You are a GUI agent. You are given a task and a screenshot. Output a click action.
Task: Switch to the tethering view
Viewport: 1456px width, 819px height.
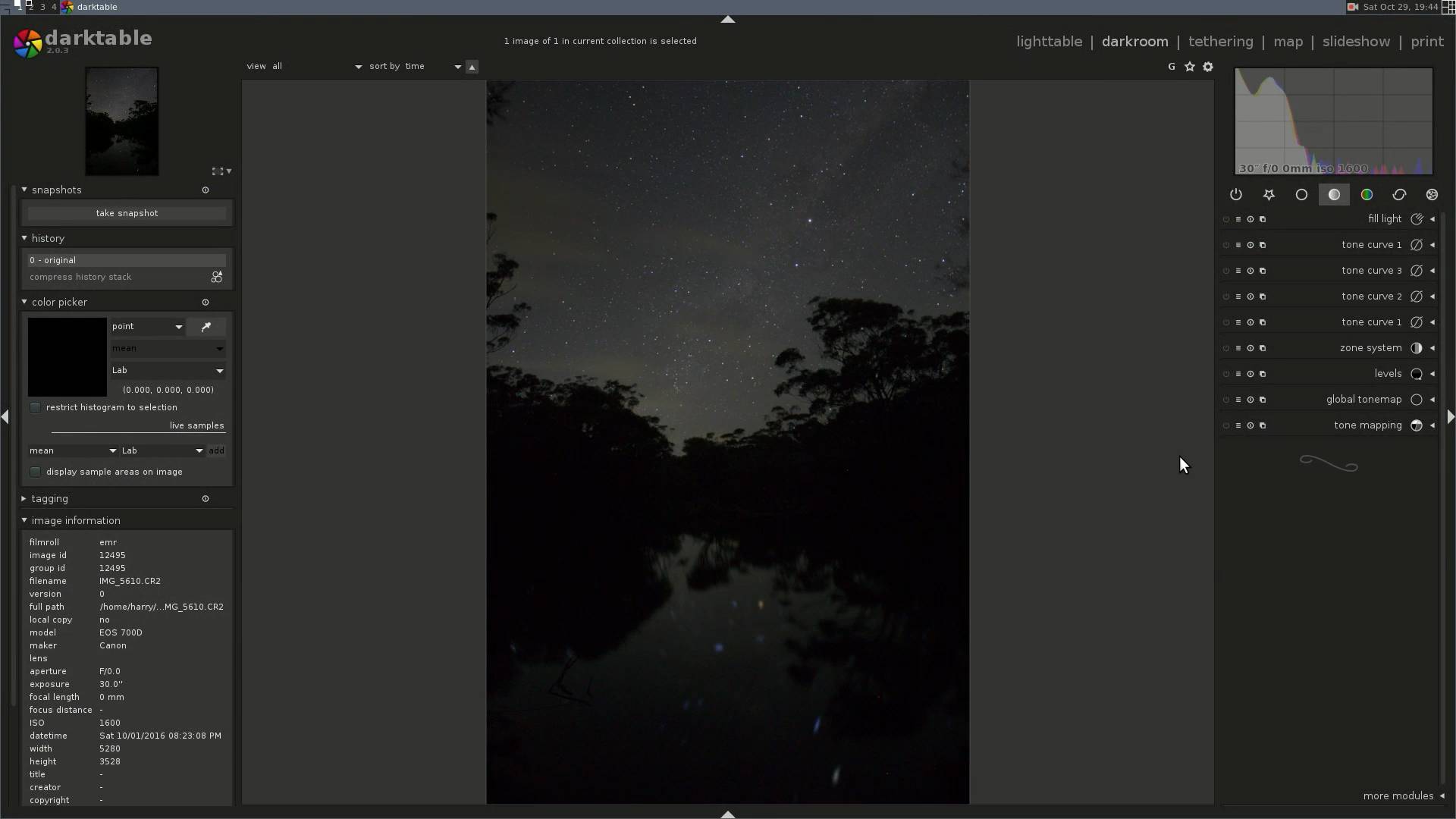pyautogui.click(x=1220, y=42)
